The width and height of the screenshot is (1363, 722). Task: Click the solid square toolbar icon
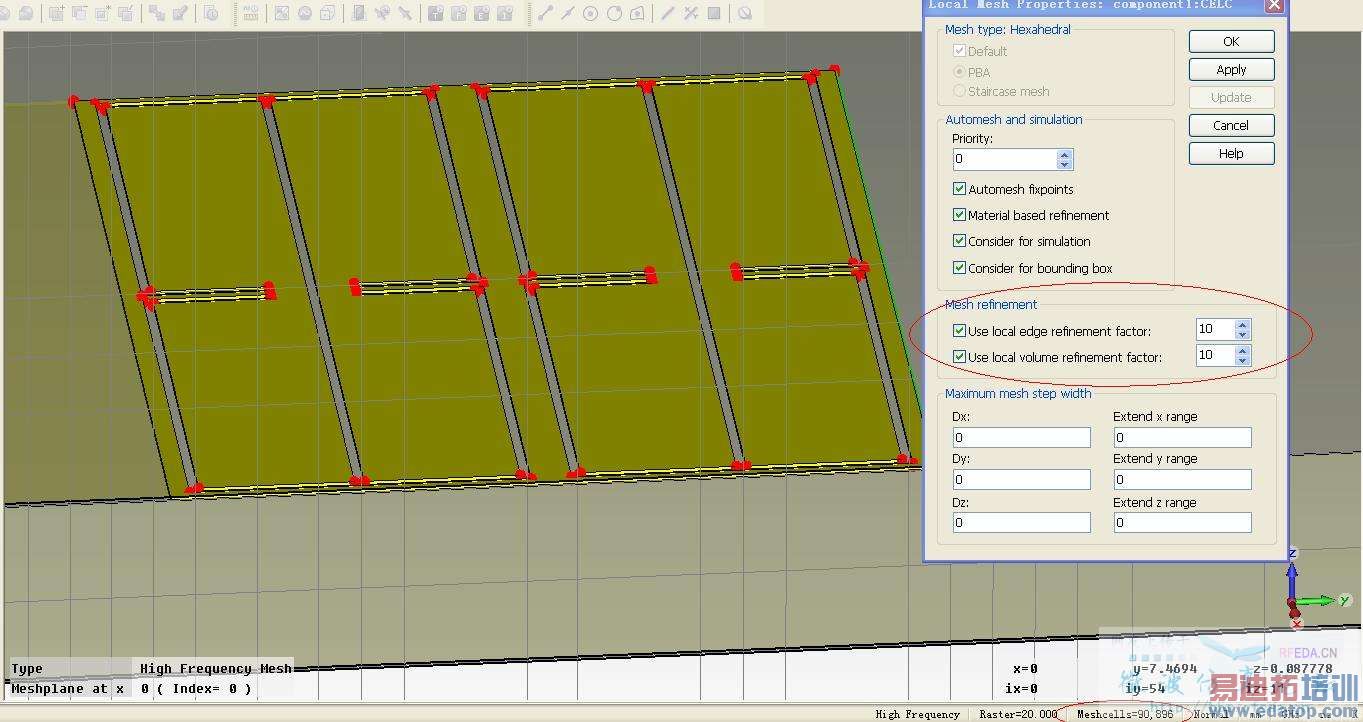(x=714, y=13)
